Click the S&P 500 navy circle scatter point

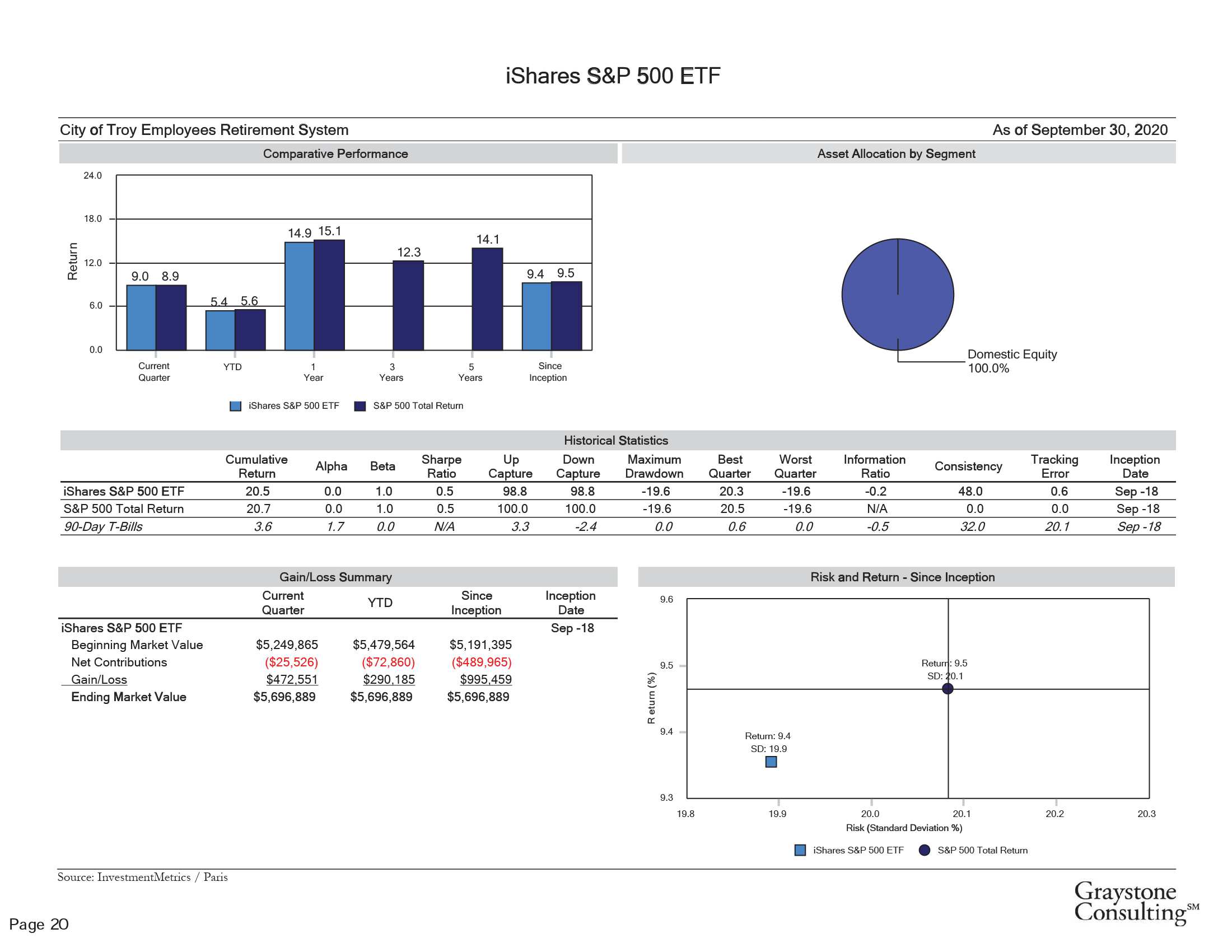pyautogui.click(x=948, y=689)
